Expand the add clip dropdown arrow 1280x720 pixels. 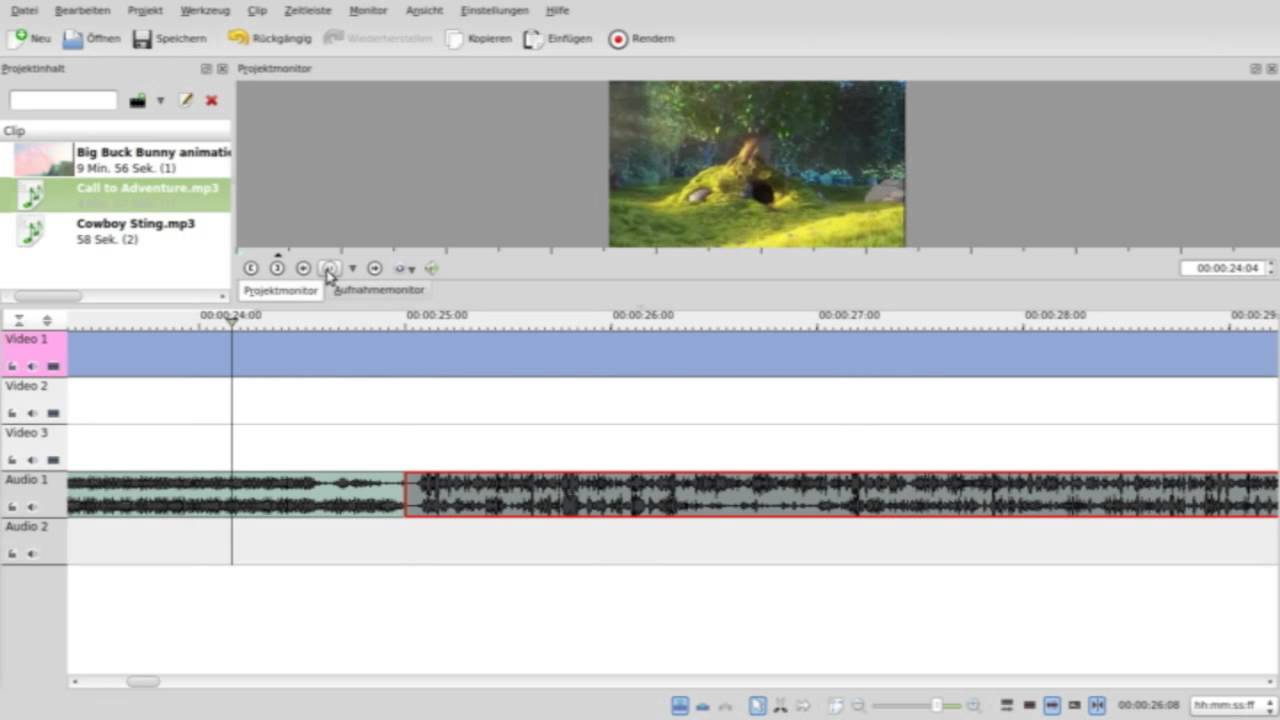click(160, 100)
